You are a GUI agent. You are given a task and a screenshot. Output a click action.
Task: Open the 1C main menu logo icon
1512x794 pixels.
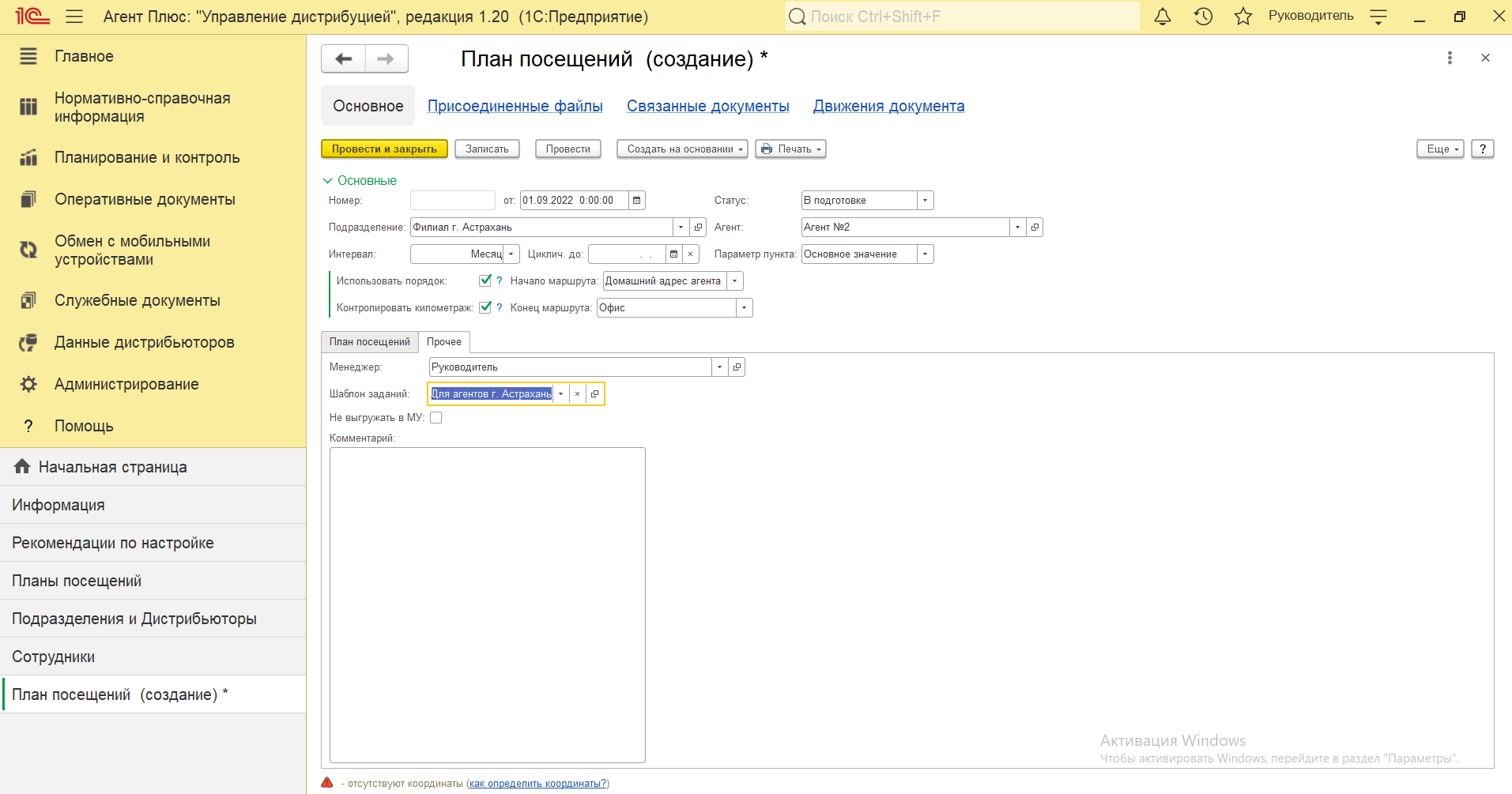pyautogui.click(x=32, y=16)
